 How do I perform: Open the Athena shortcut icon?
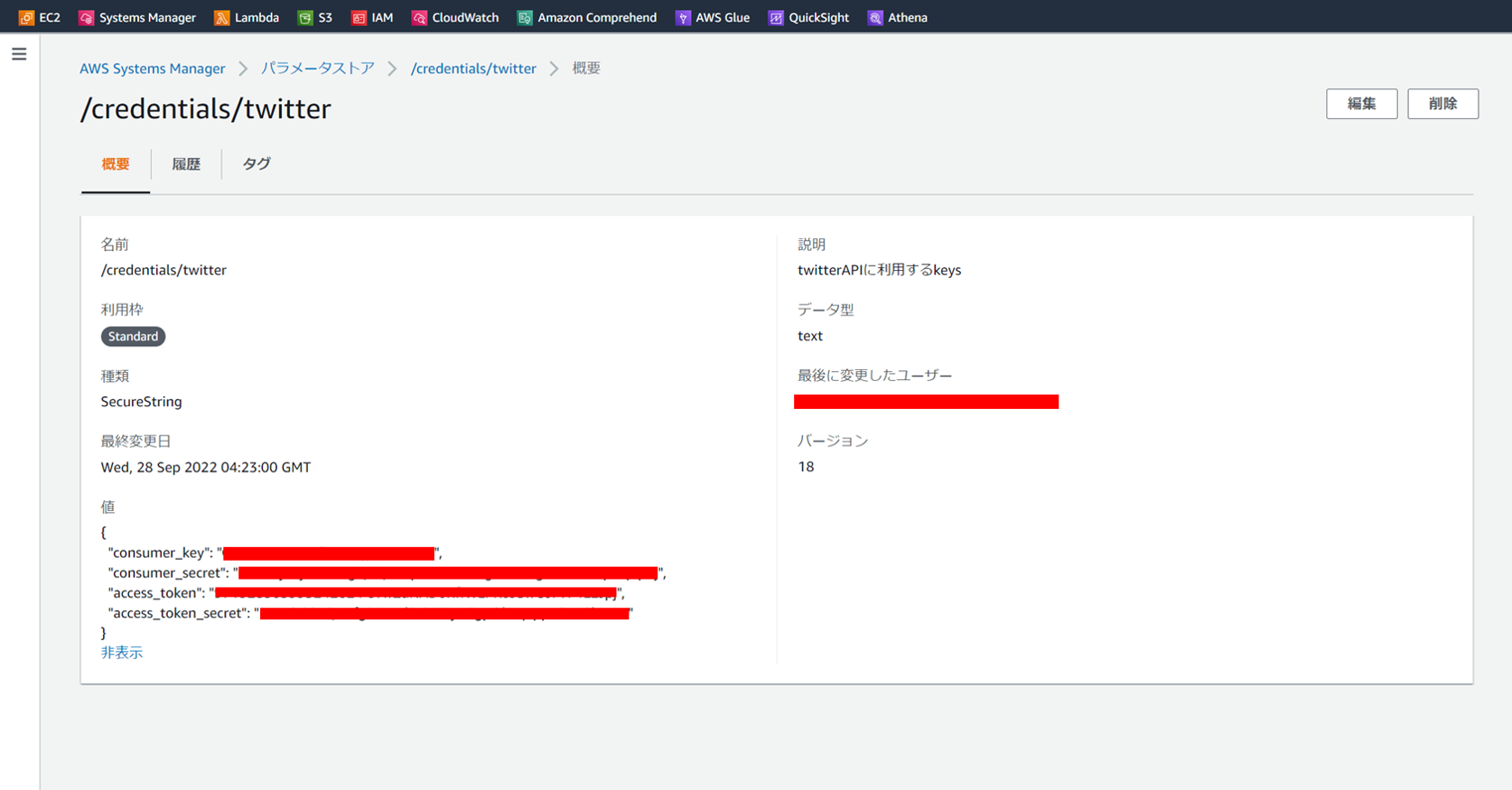click(x=875, y=17)
